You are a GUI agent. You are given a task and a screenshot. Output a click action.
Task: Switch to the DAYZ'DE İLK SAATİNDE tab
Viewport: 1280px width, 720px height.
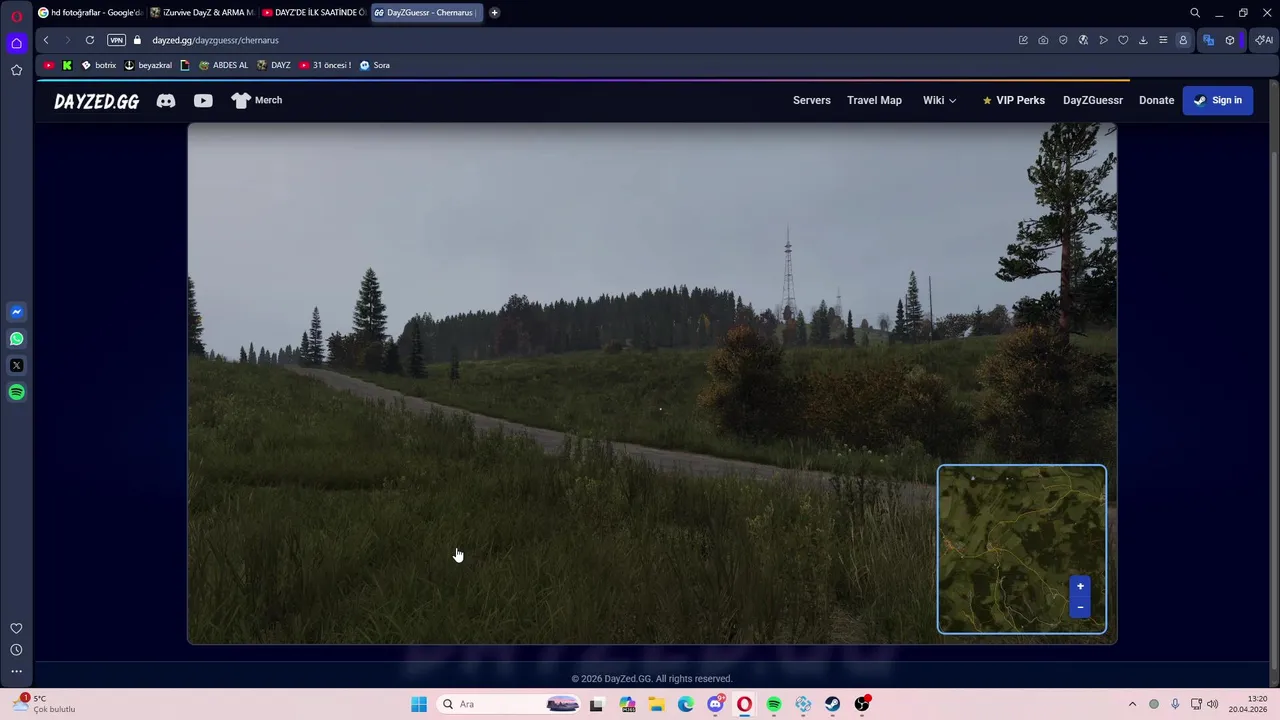pos(314,12)
